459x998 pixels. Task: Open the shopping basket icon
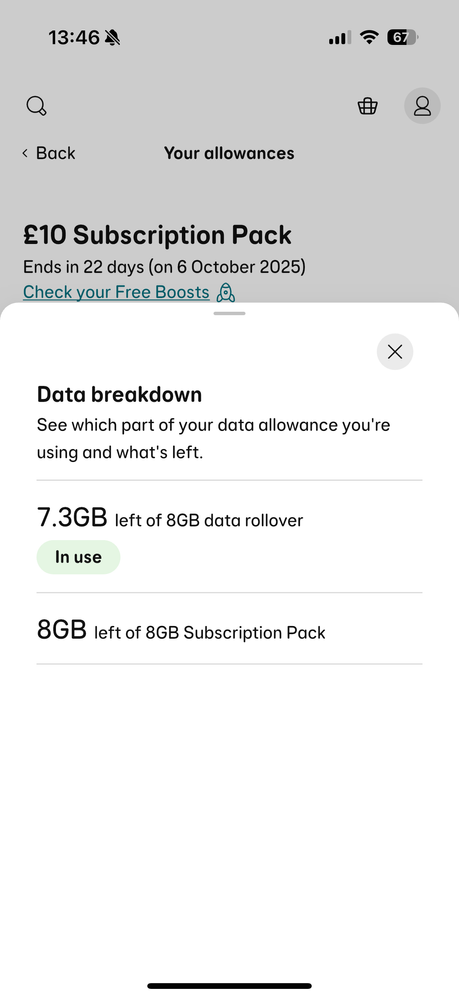(367, 106)
